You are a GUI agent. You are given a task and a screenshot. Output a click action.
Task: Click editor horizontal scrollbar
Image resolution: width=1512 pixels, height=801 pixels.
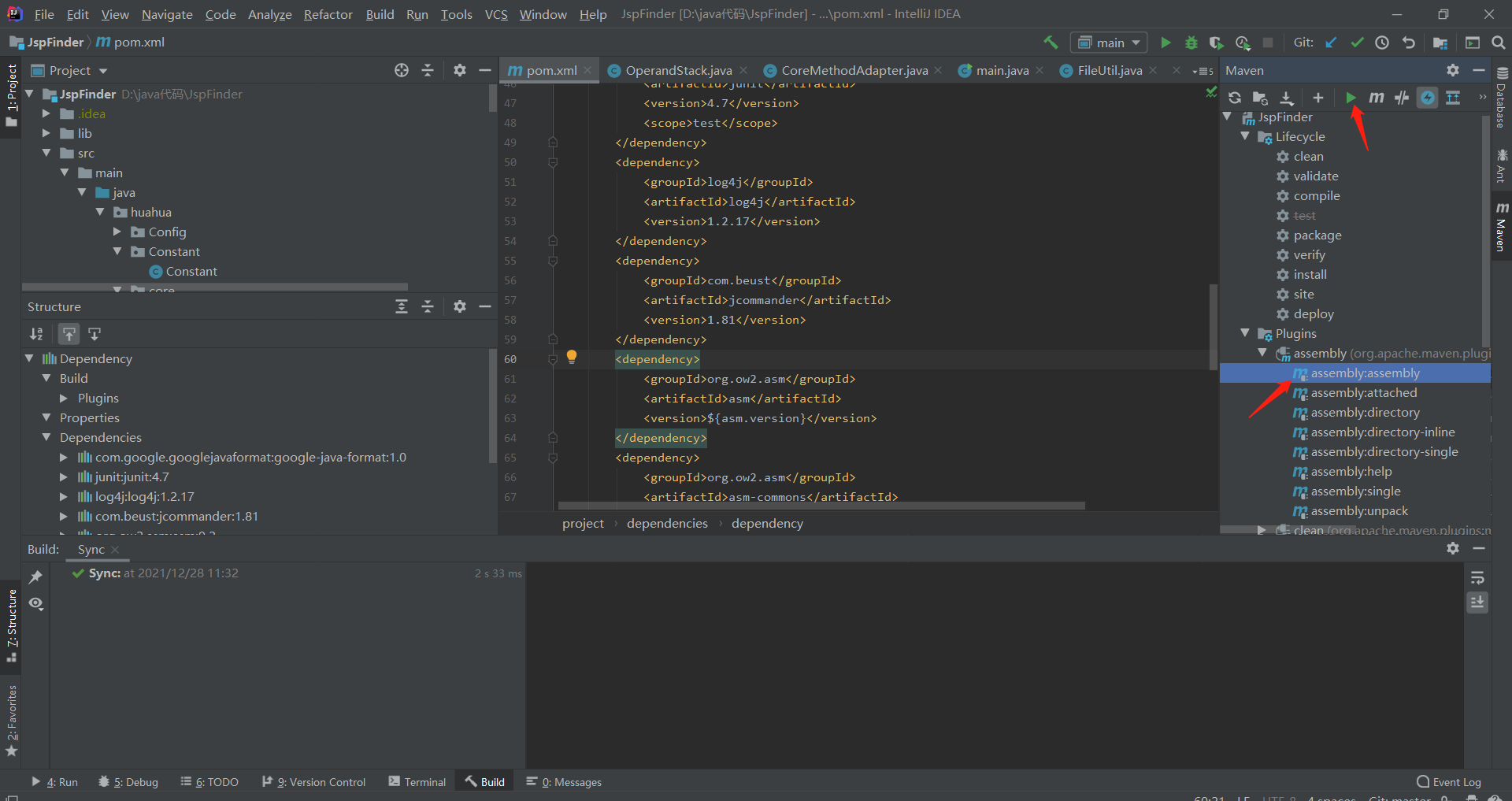click(821, 505)
